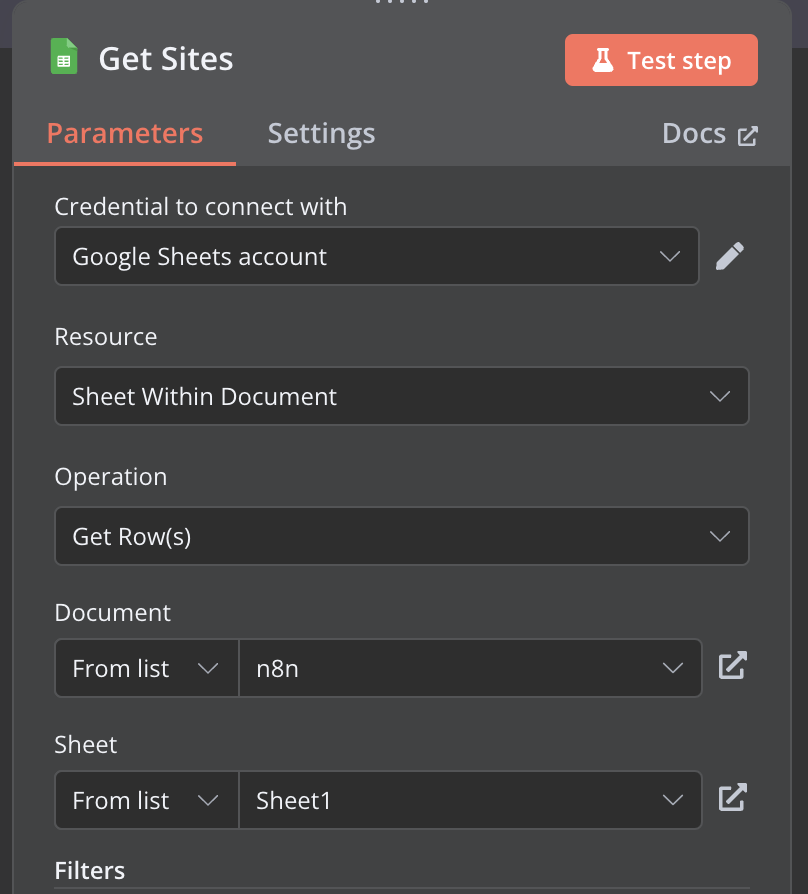Click the external link icon beside Docs
Viewport: 808px width, 894px height.
coord(748,136)
